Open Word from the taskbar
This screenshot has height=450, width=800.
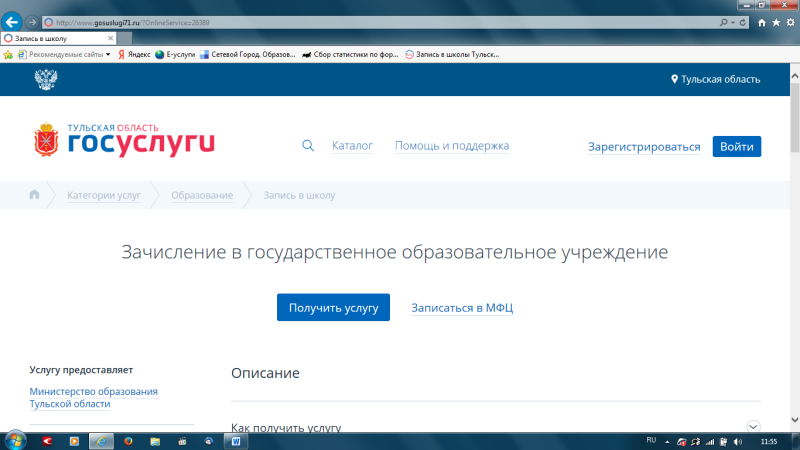236,440
